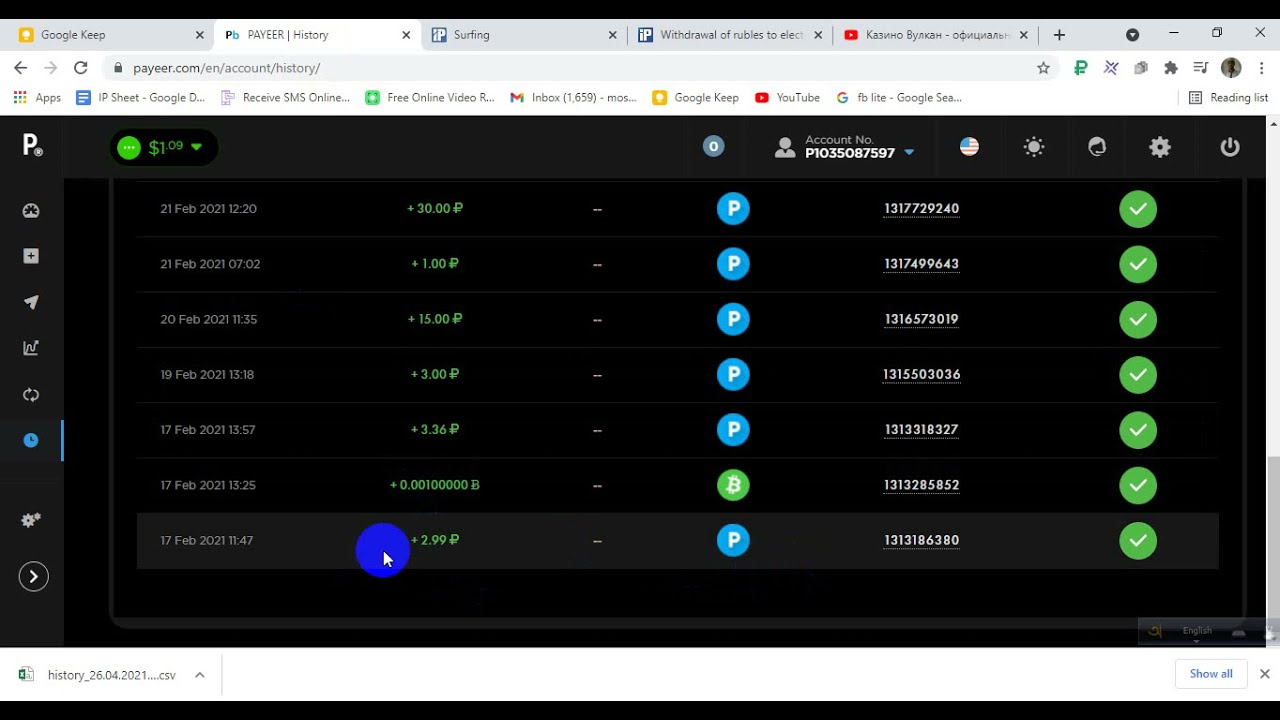Viewport: 1280px width, 720px height.
Task: Open the trade chart icon in sidebar
Action: point(31,348)
